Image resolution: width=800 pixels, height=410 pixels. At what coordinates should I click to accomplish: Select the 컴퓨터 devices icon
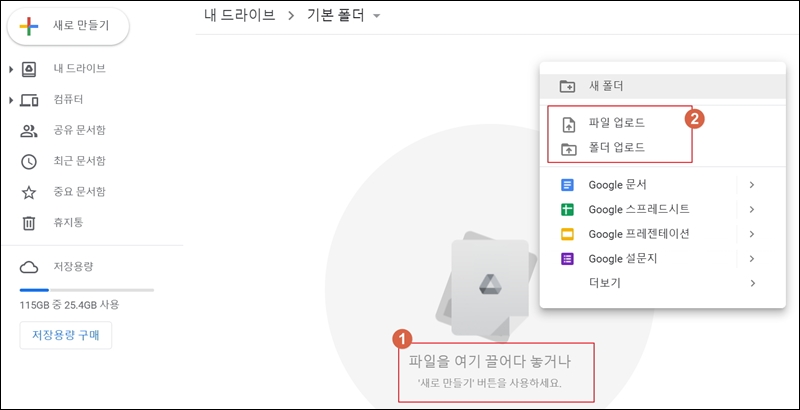(x=29, y=100)
